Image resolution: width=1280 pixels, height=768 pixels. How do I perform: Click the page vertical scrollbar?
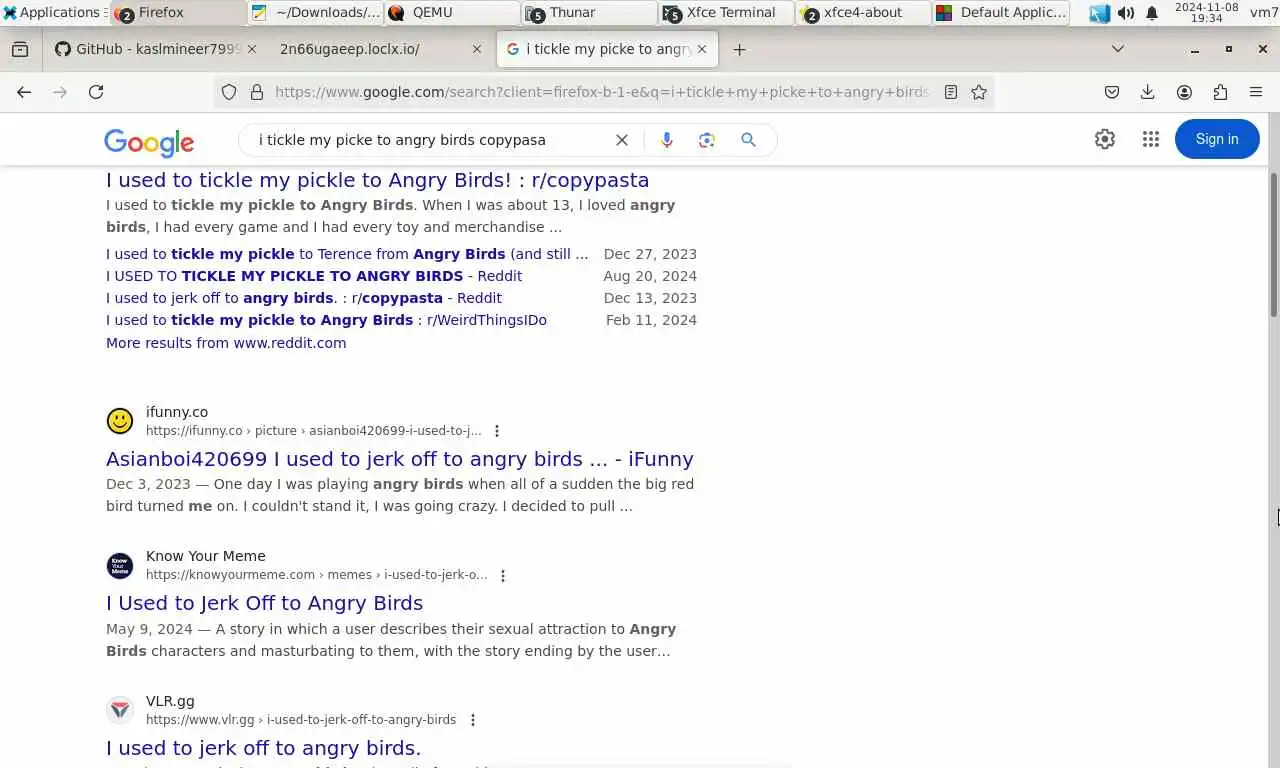click(x=1273, y=245)
